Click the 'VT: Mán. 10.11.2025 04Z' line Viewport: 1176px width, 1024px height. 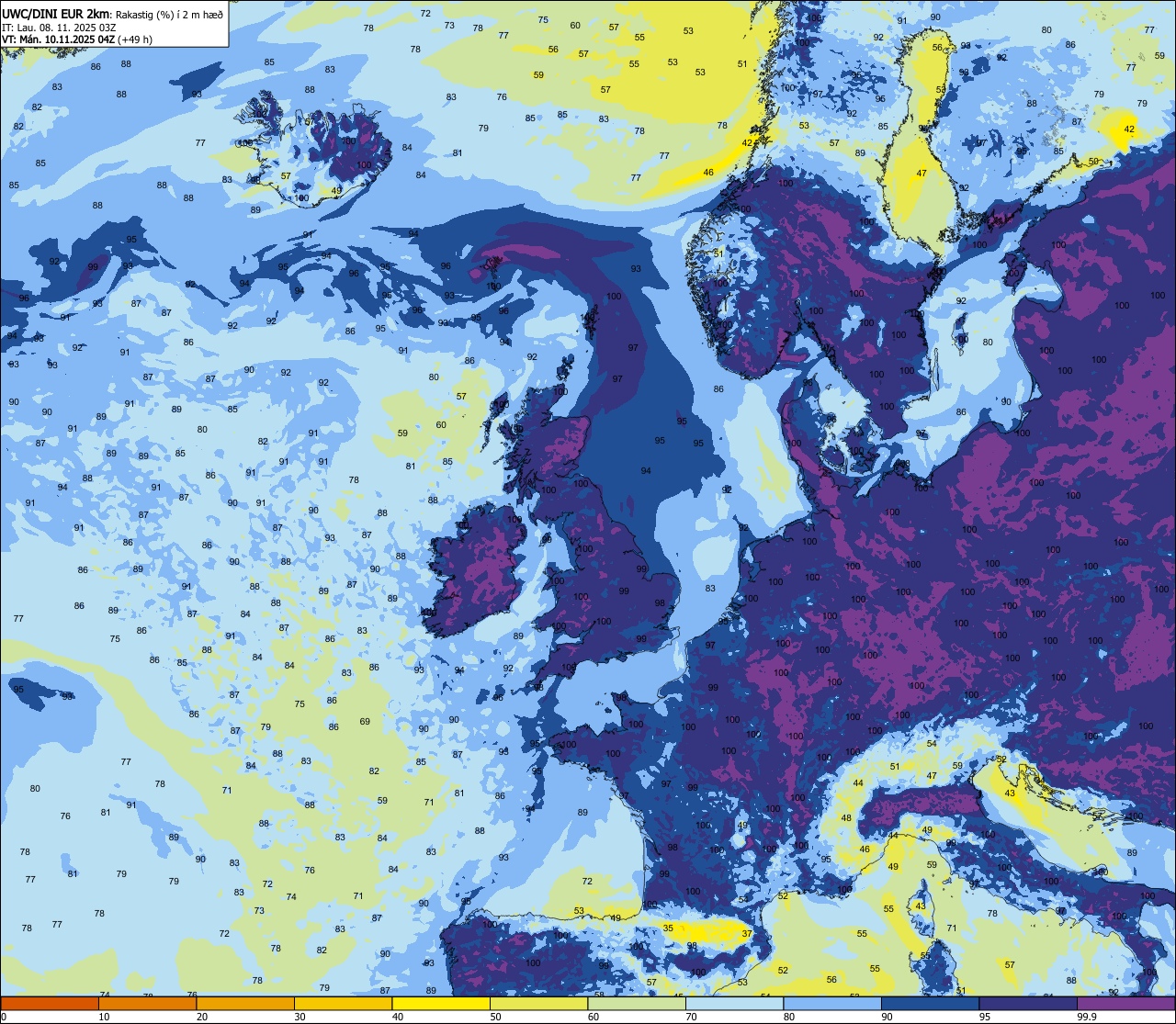(57, 39)
